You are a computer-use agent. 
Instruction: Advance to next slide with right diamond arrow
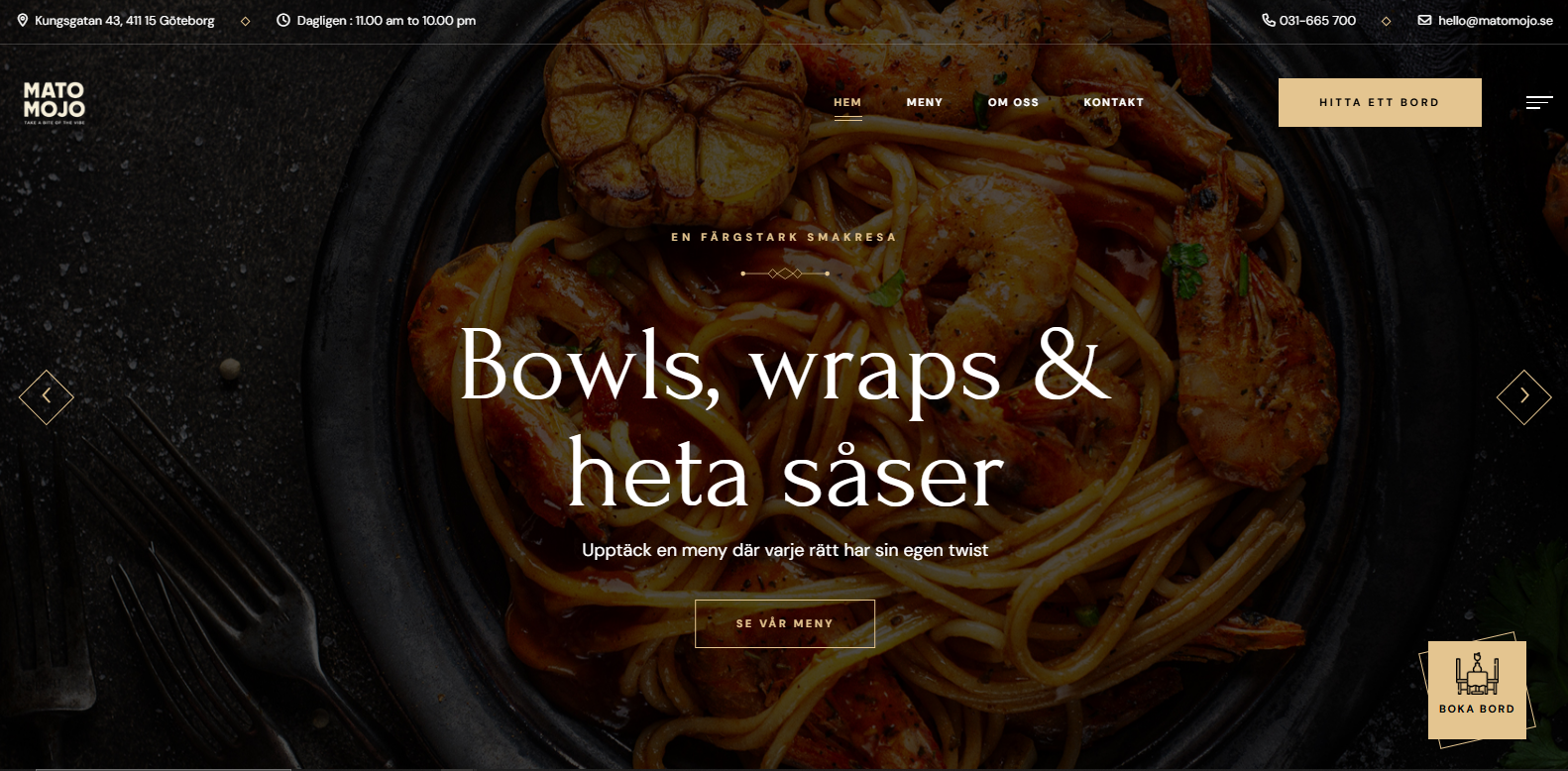pos(1523,396)
